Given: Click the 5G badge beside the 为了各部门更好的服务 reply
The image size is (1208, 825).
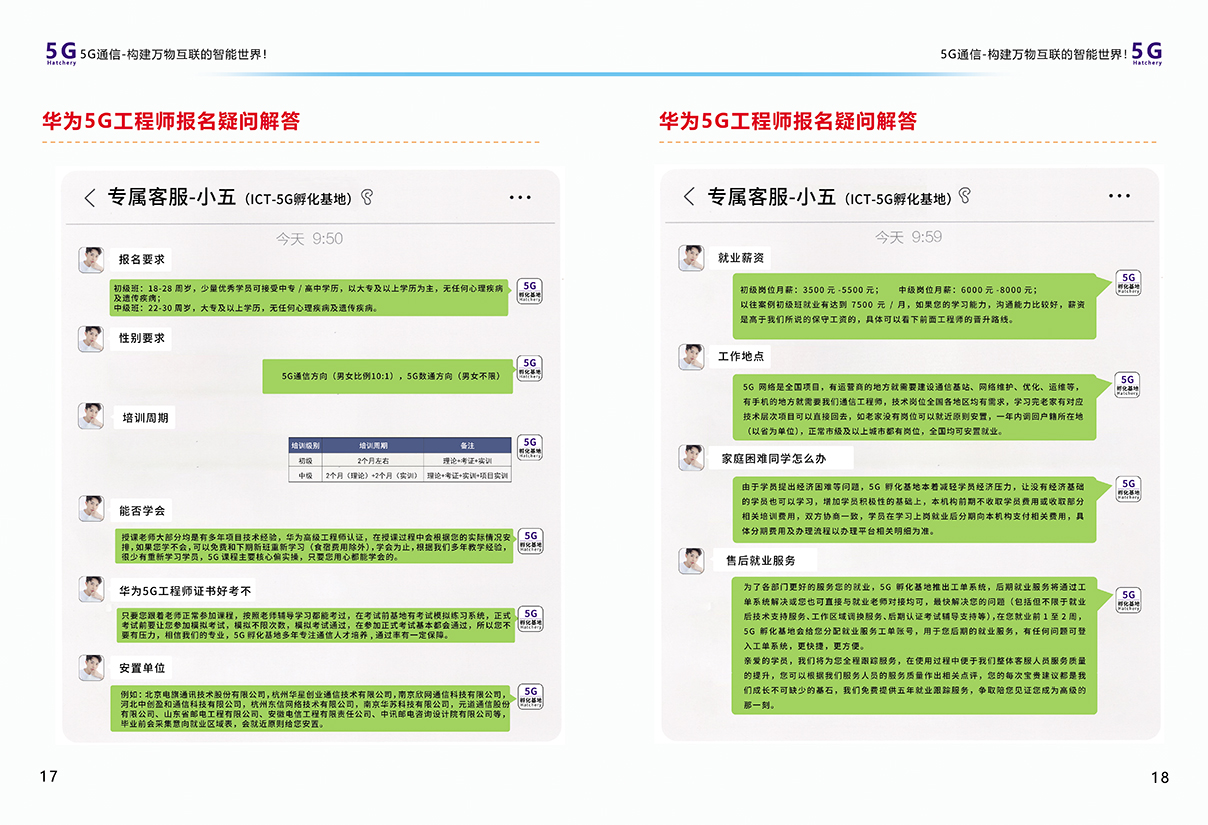Looking at the screenshot, I should coord(1128,600).
